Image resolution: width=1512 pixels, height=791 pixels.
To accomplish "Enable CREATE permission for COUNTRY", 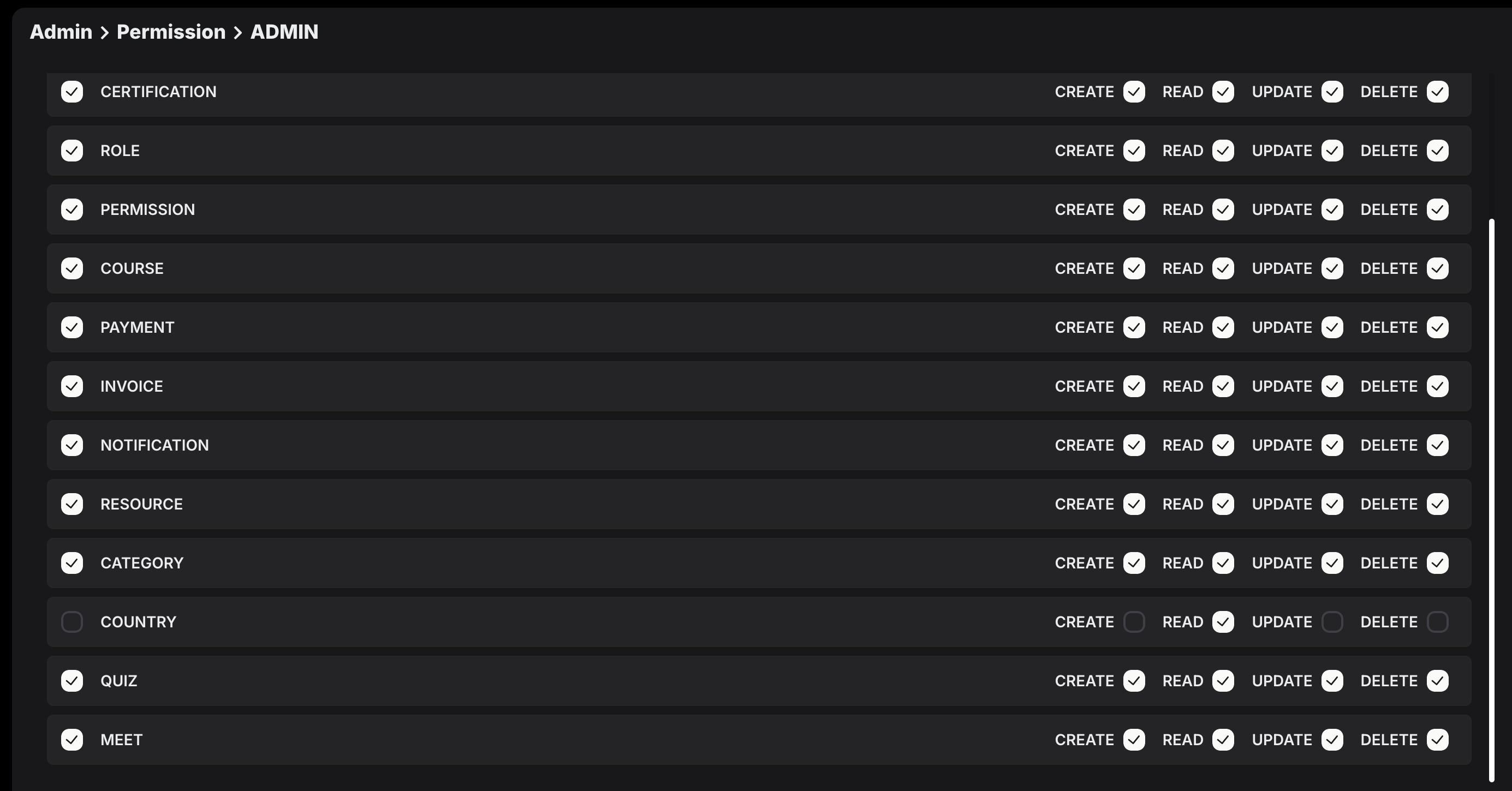I will pyautogui.click(x=1134, y=622).
